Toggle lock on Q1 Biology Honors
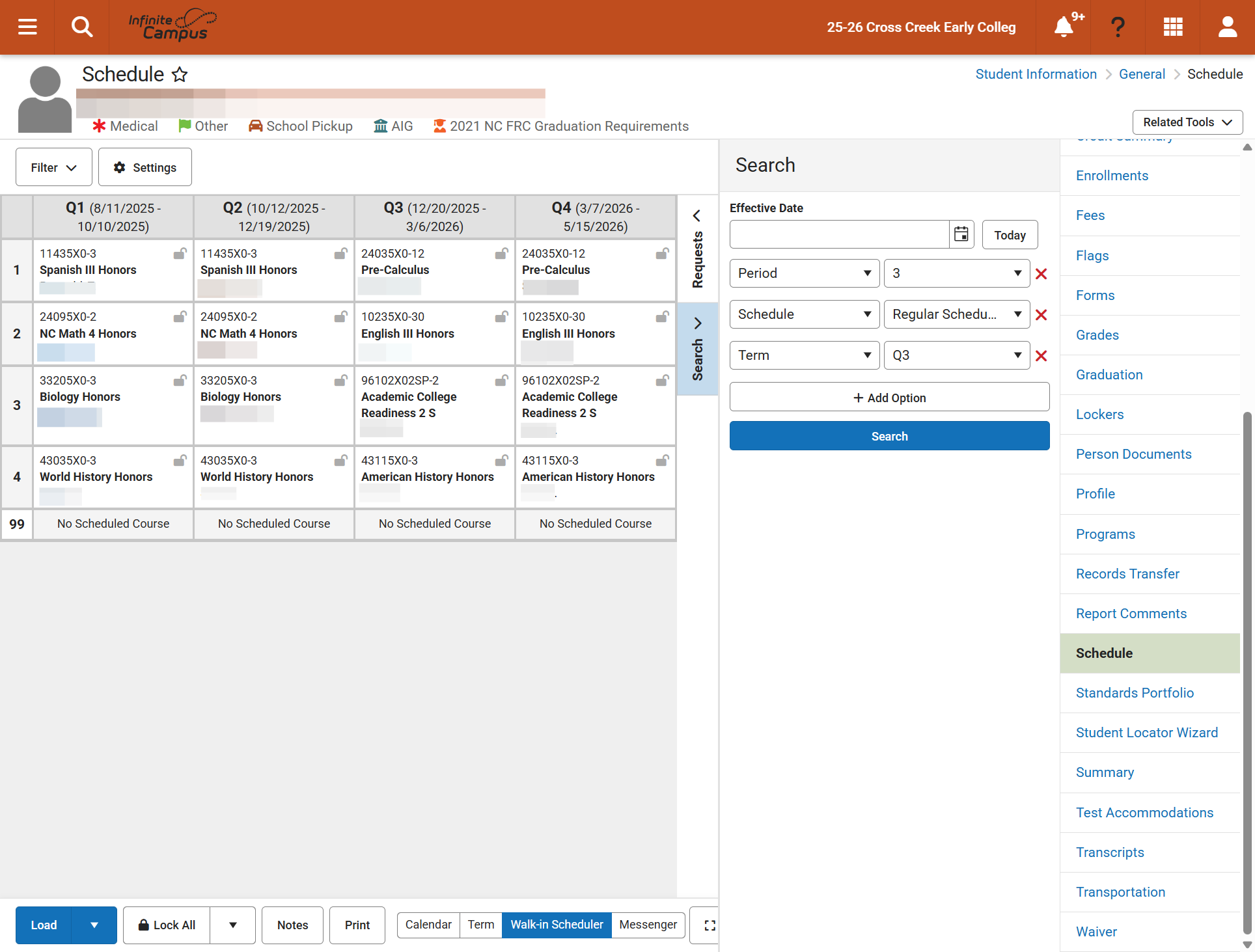Screen dimensions: 1255x952 [x=180, y=381]
